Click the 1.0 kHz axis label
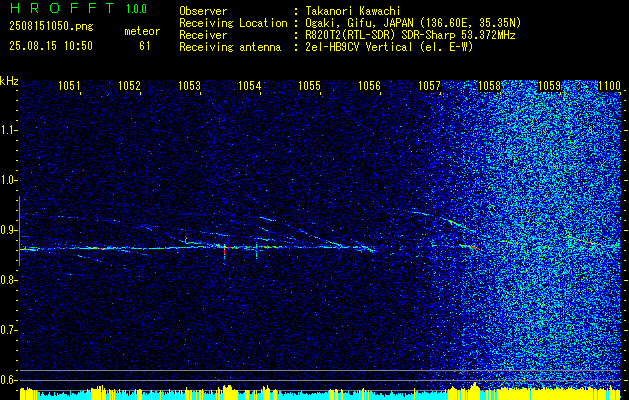Screen dimensions: 629x400 click(8, 180)
